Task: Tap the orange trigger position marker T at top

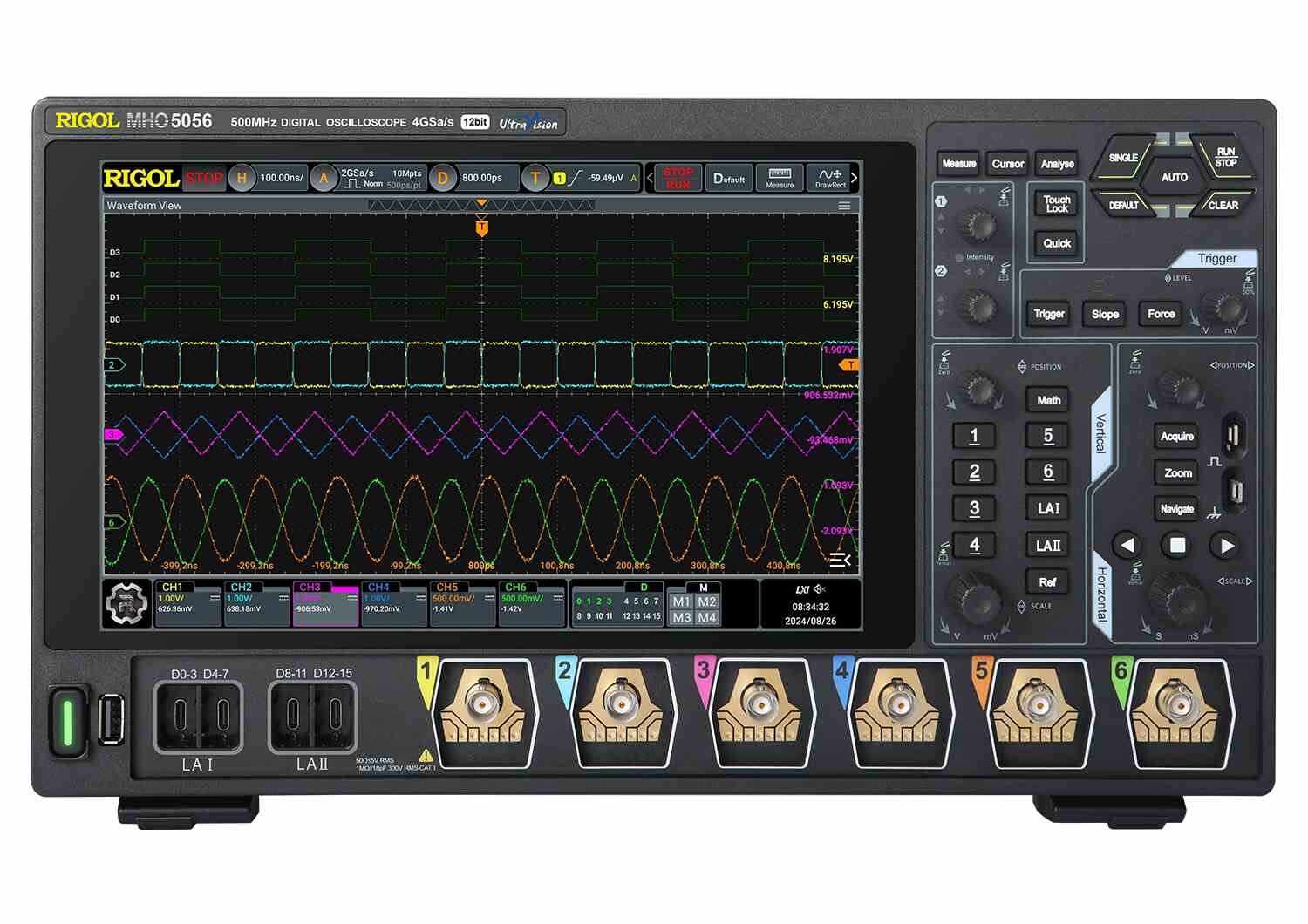Action: (481, 228)
